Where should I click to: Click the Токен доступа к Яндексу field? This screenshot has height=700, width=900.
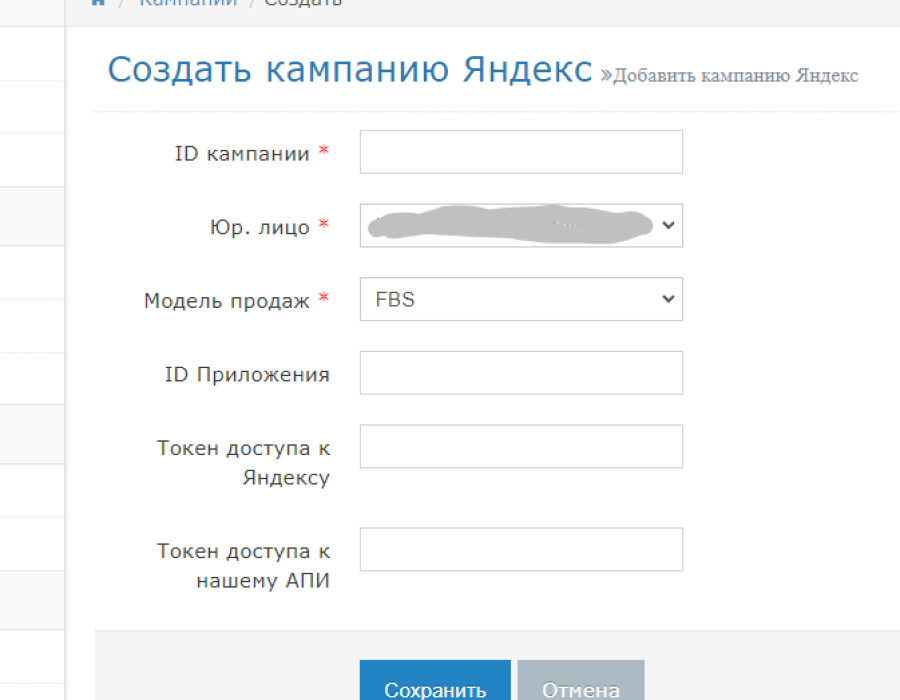[521, 446]
